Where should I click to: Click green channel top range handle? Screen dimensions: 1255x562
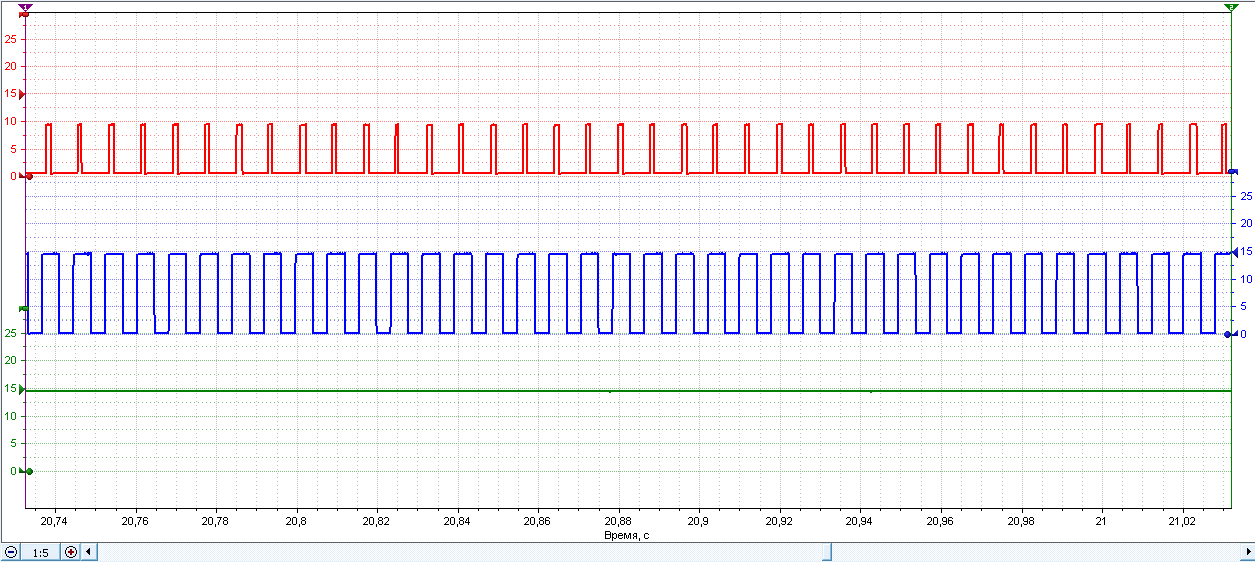[23, 309]
